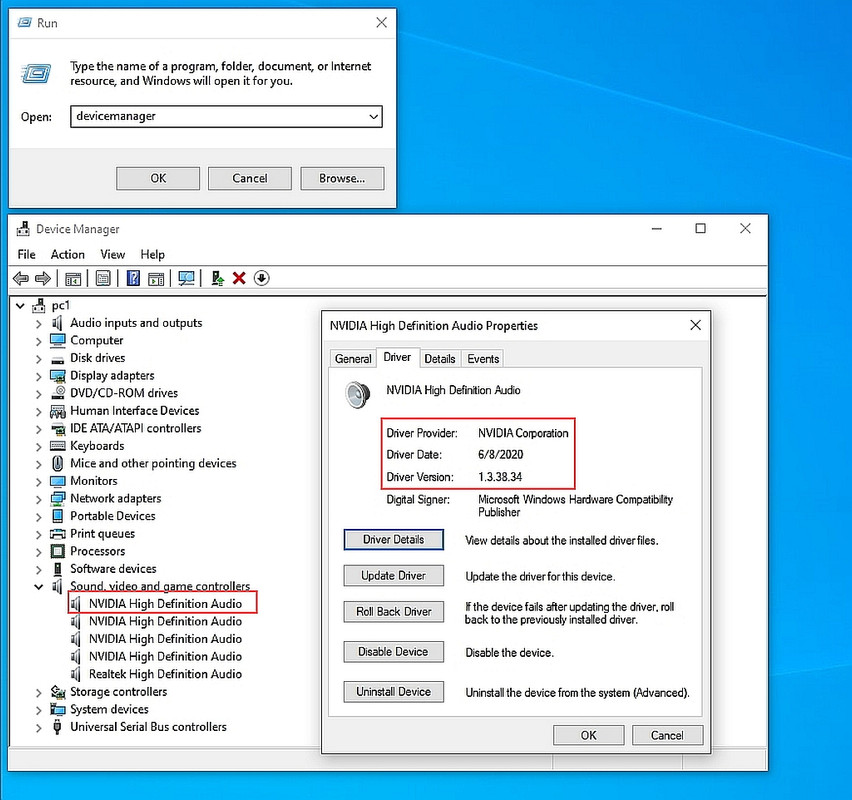Image resolution: width=852 pixels, height=800 pixels.
Task: Toggle the Show/Hide Action Pane toolbar icon
Action: click(156, 279)
